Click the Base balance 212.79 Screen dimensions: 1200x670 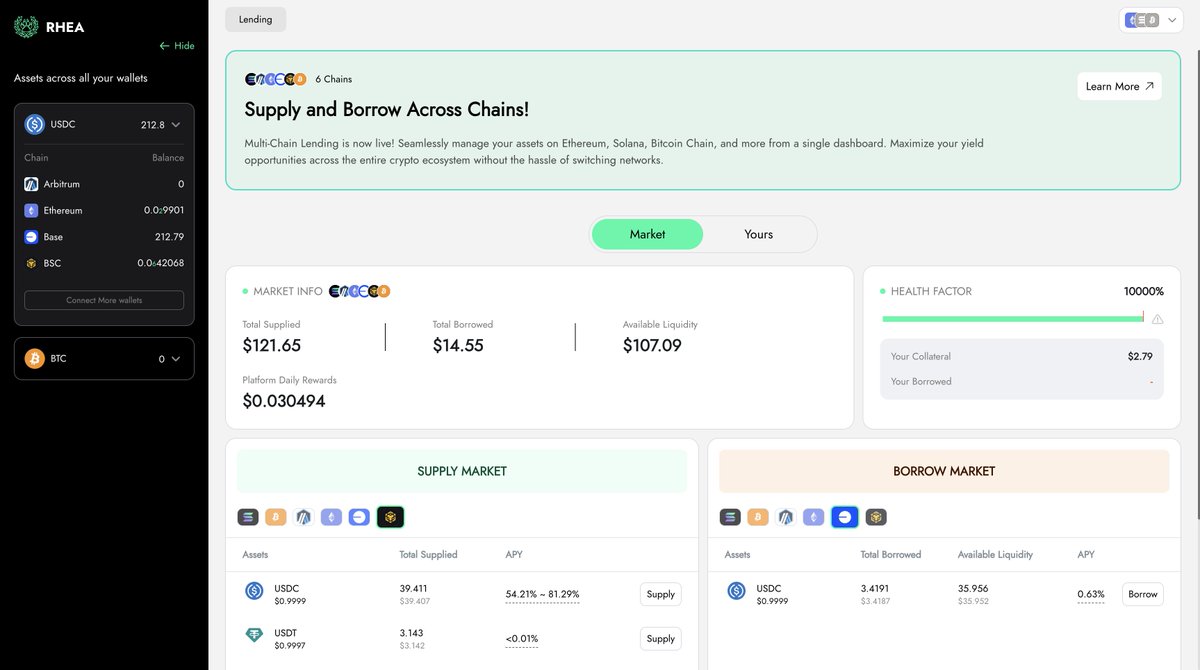169,237
